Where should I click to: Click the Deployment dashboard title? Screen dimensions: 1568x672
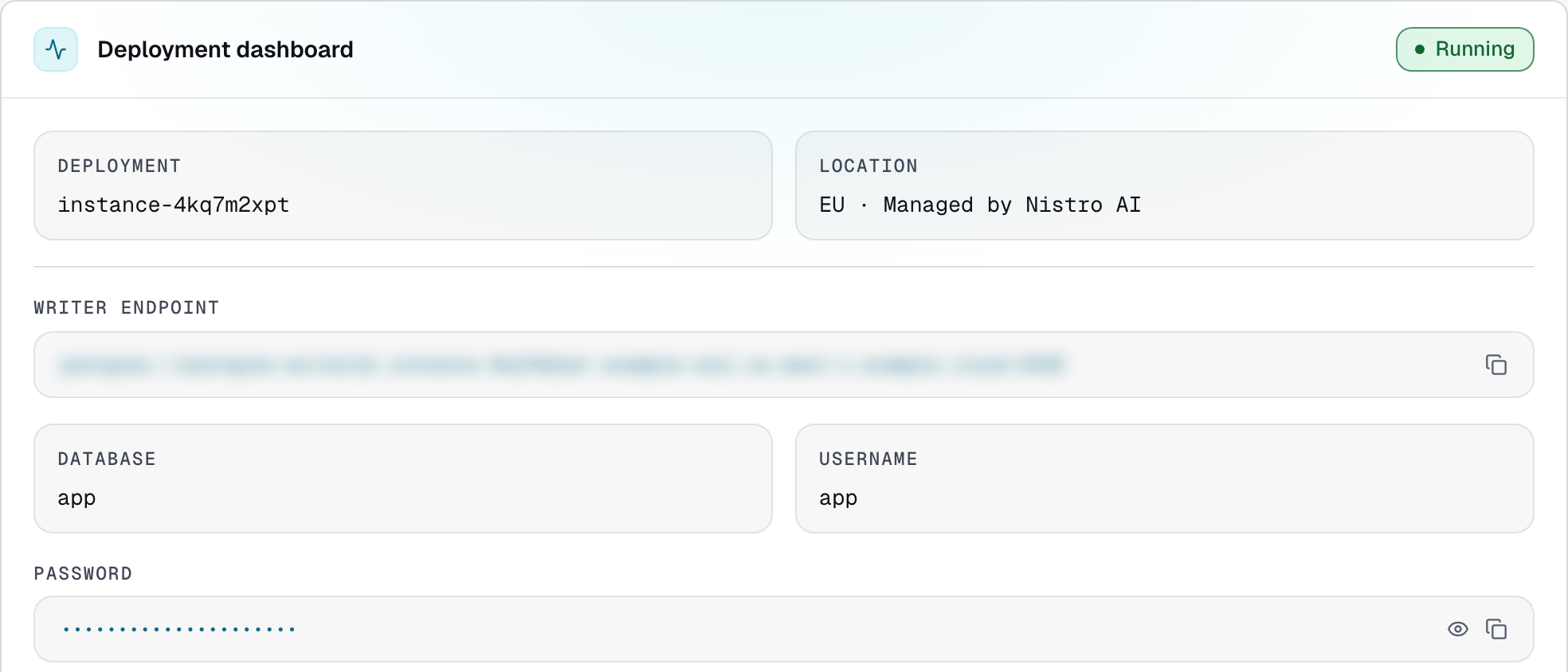click(x=225, y=49)
